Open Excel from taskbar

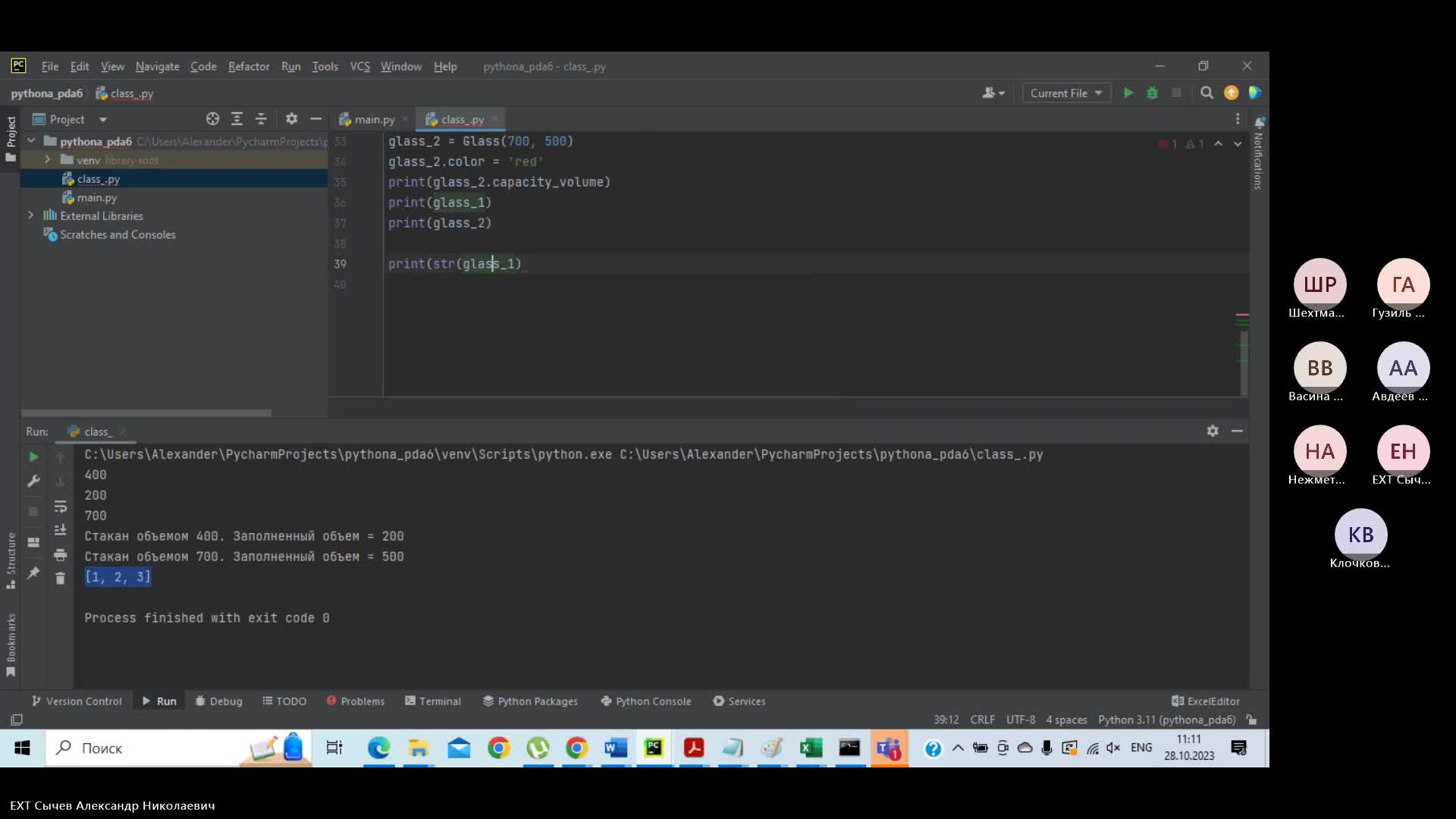811,748
